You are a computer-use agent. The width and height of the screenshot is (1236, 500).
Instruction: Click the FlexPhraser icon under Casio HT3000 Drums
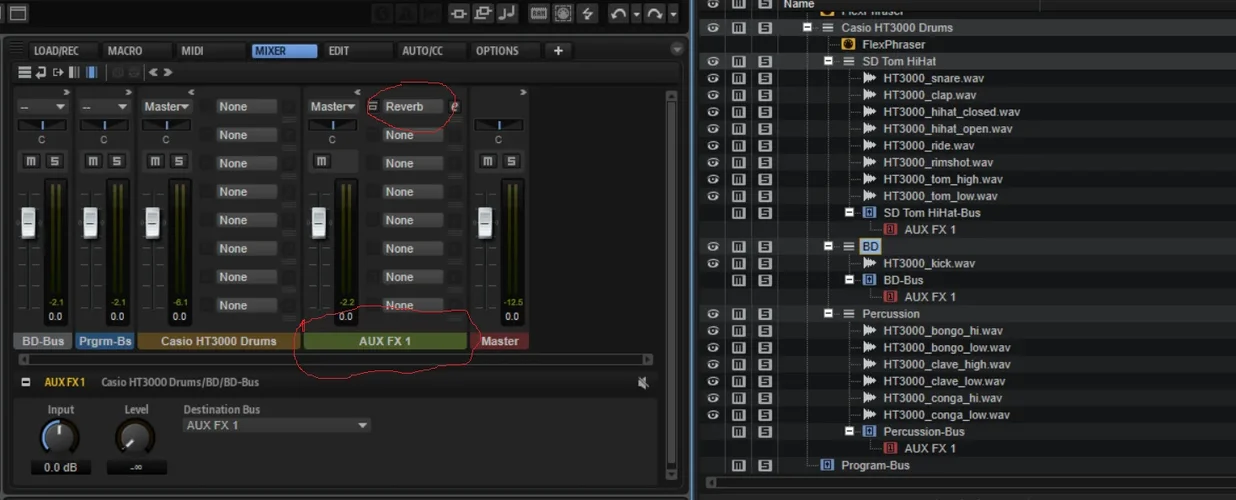coord(848,45)
